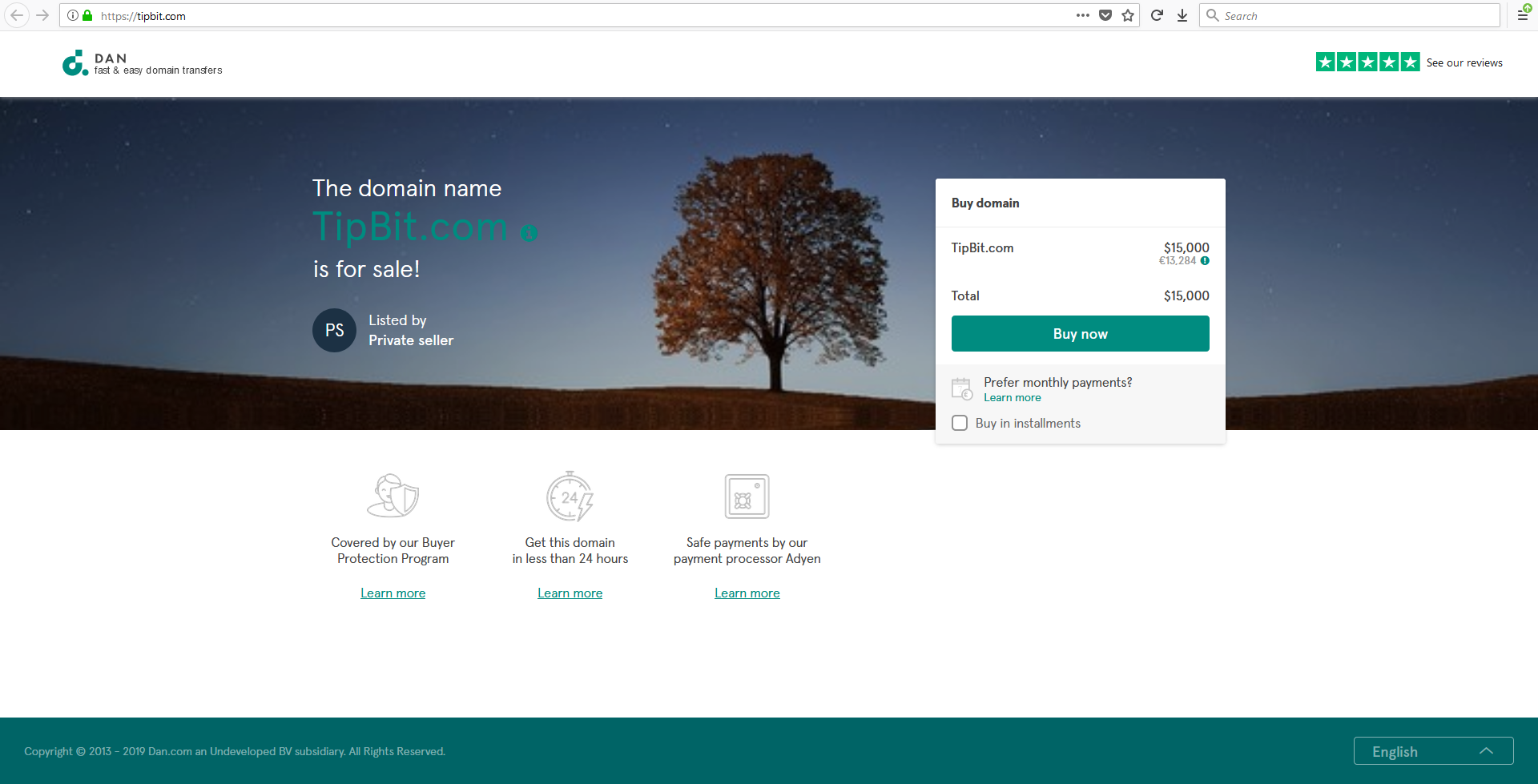
Task: Open See our reviews link
Action: [x=1464, y=62]
